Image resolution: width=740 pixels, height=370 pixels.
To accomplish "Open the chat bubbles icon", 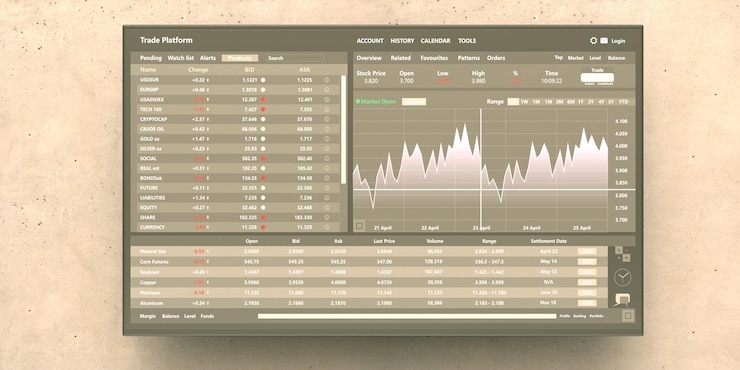I will (x=622, y=300).
